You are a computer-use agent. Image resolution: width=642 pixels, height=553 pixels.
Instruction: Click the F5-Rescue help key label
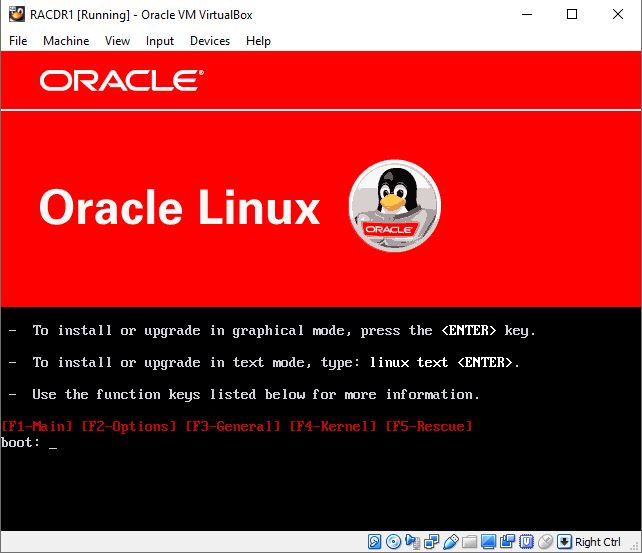[429, 427]
